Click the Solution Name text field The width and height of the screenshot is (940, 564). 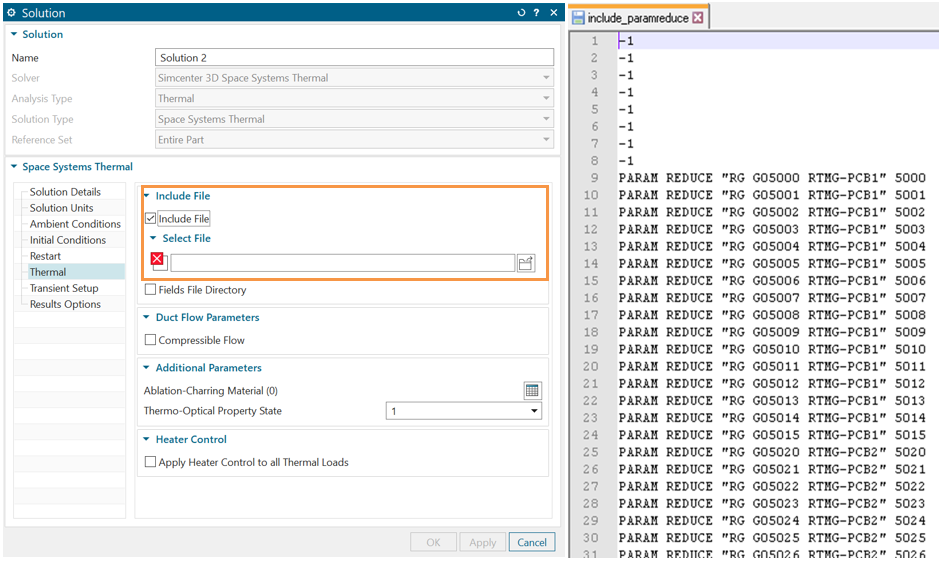point(354,58)
